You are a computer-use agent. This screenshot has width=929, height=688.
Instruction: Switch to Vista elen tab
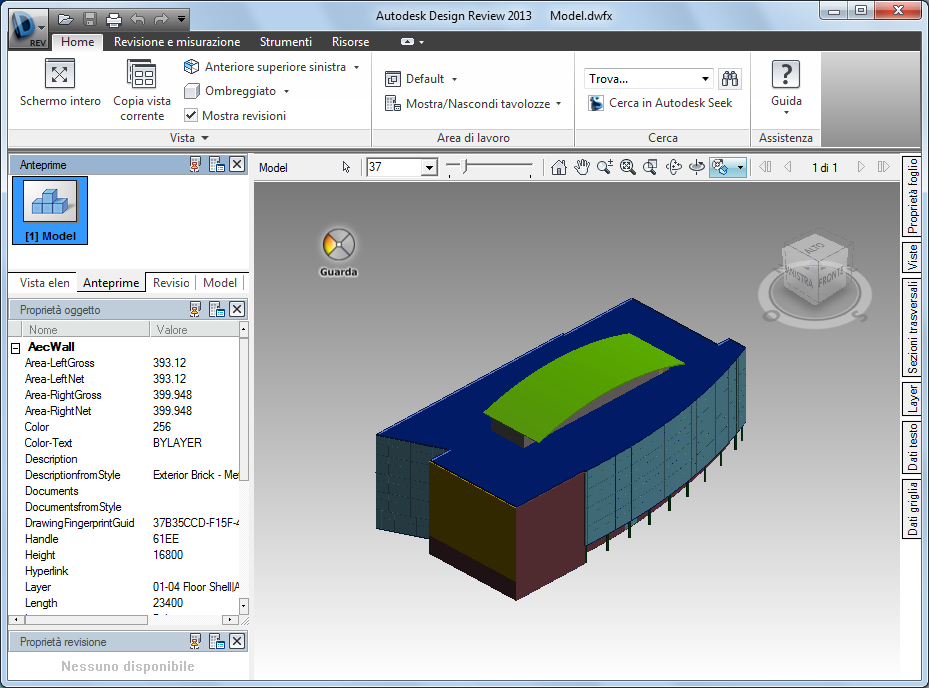click(x=44, y=283)
